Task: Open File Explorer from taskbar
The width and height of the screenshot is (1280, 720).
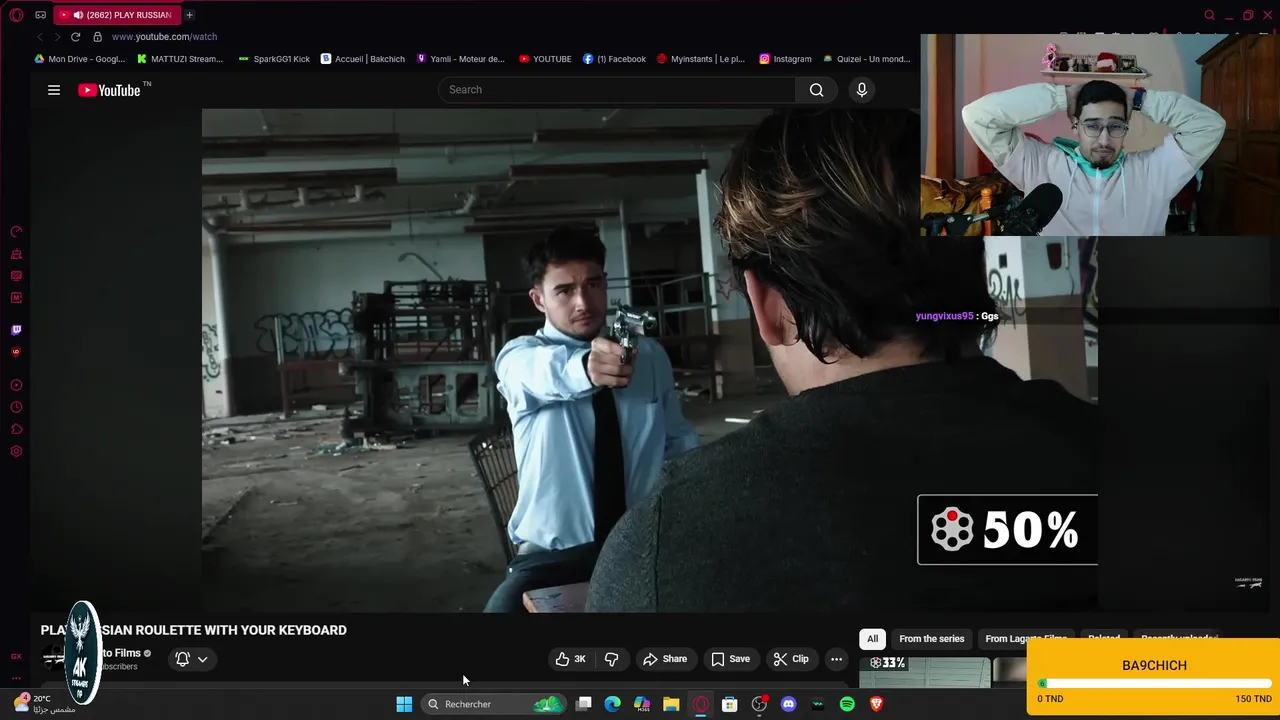Action: pos(671,704)
